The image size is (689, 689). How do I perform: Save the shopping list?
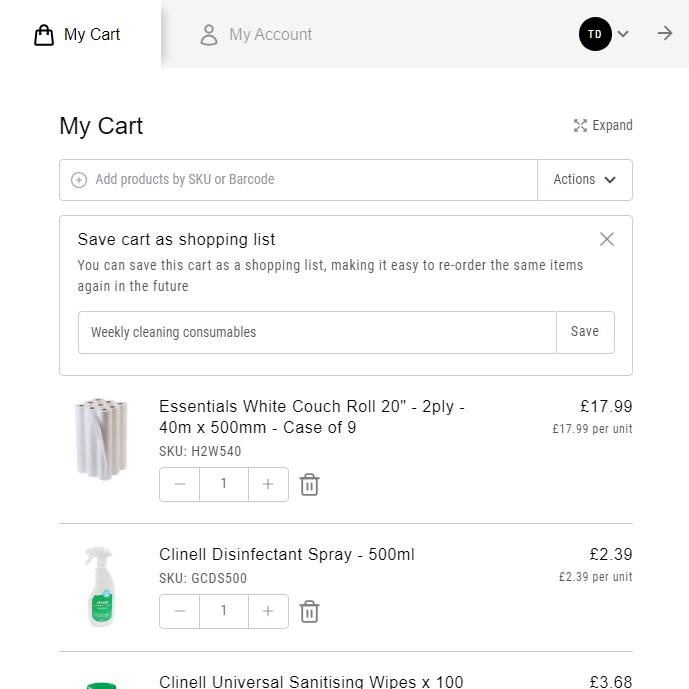pos(585,332)
